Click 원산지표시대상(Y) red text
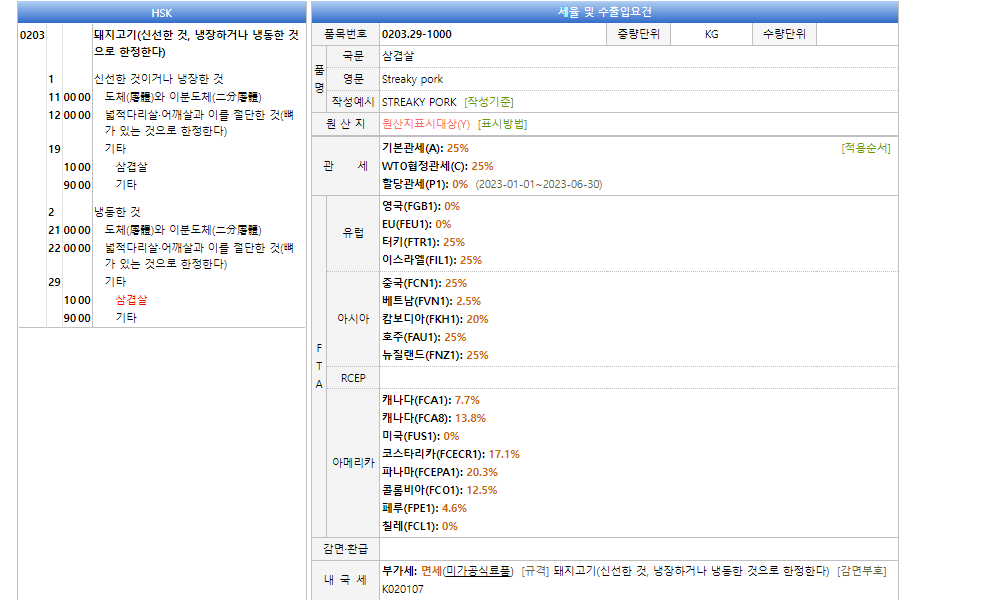This screenshot has height=600, width=992. click(426, 124)
